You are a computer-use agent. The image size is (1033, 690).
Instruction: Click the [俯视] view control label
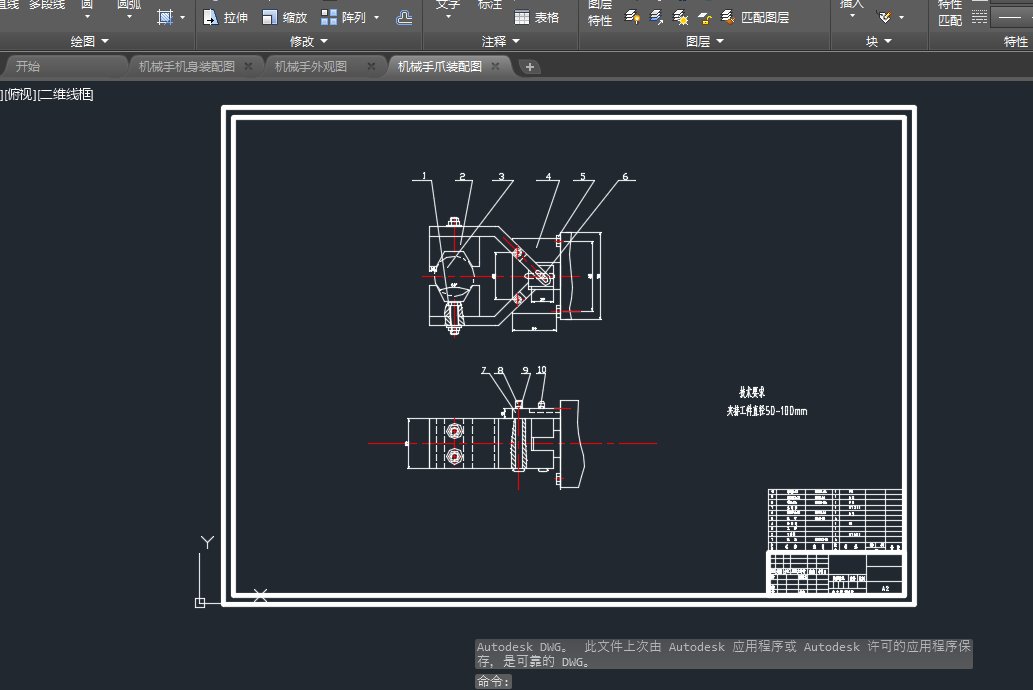tap(20, 94)
